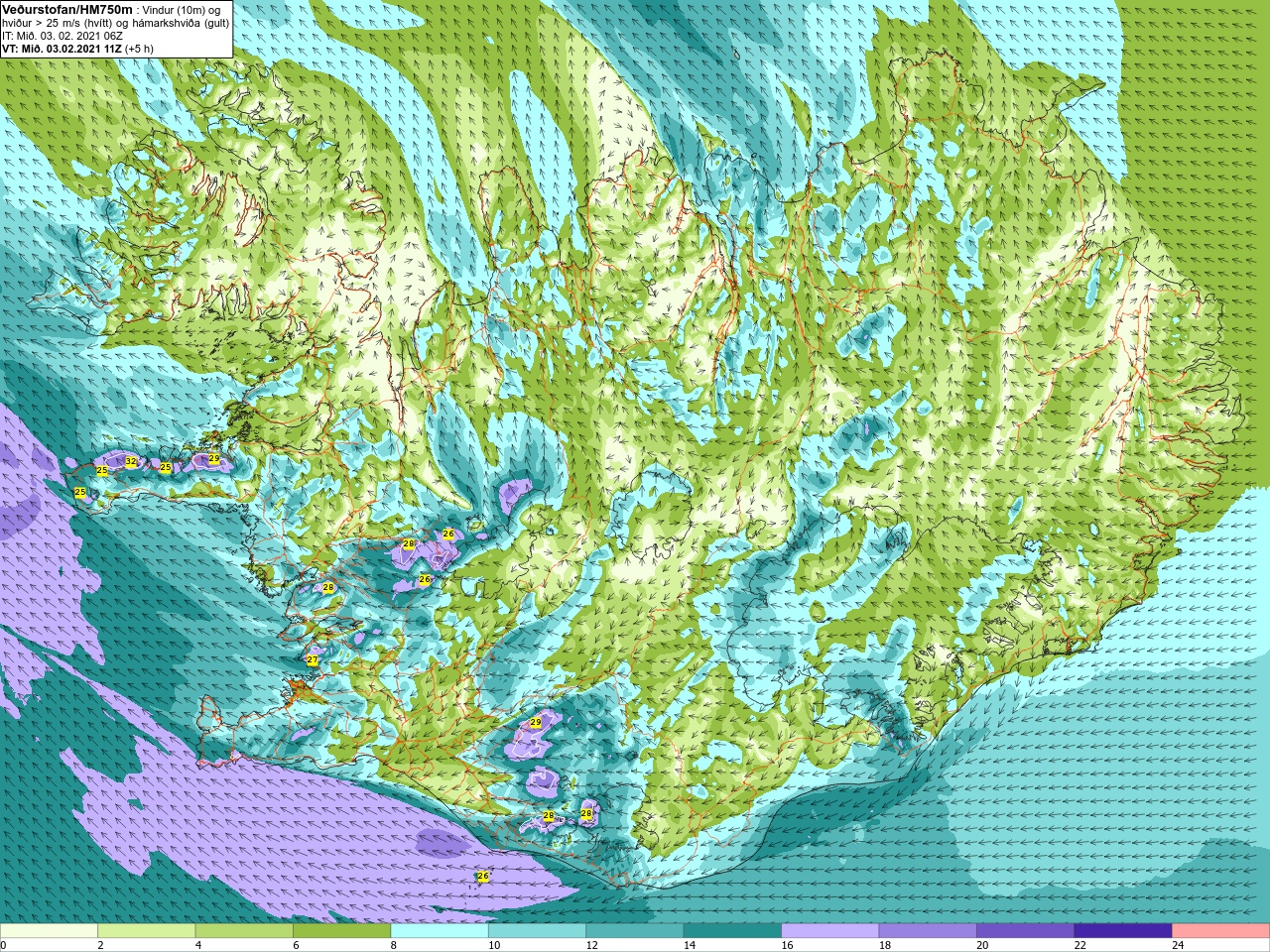1270x952 pixels.
Task: Select the 12–14 m/s teal legend swatch
Action: 635,931
